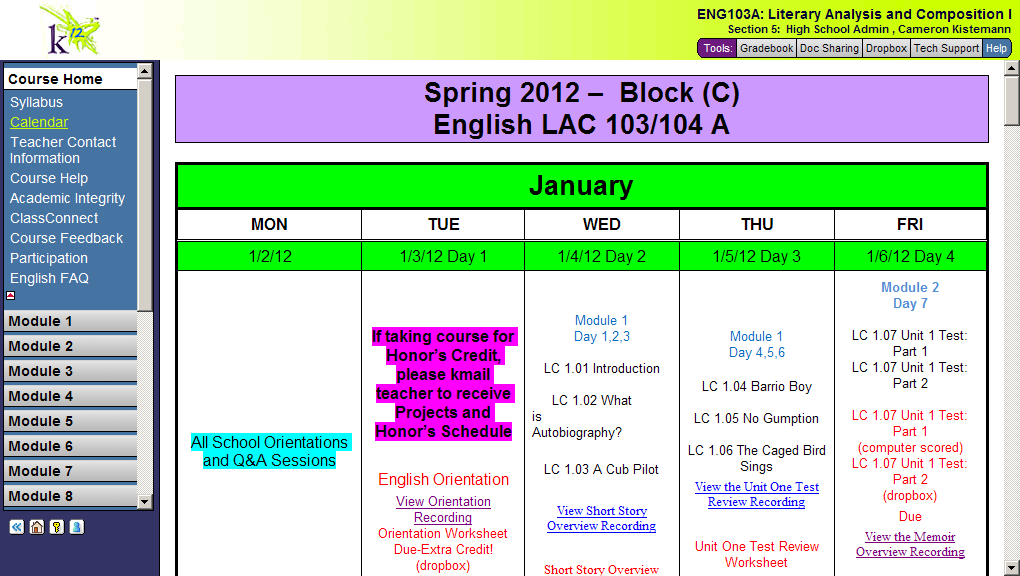
Task: Expand the Module 4 section
Action: pos(68,396)
